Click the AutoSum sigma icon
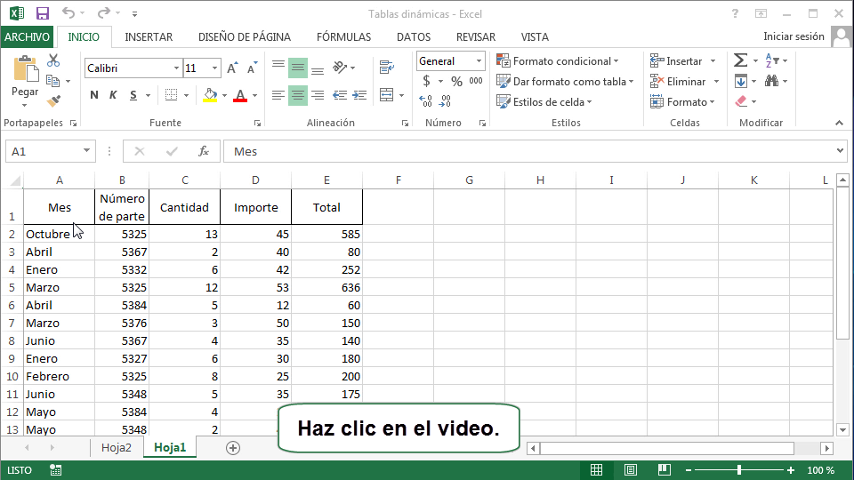Viewport: 854px width, 480px height. [x=740, y=60]
